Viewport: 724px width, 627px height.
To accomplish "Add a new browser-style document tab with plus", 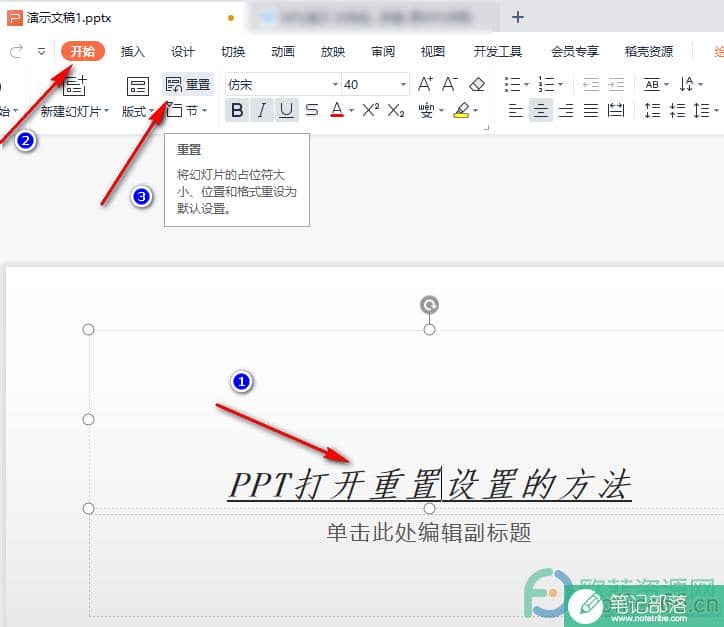I will pos(518,18).
